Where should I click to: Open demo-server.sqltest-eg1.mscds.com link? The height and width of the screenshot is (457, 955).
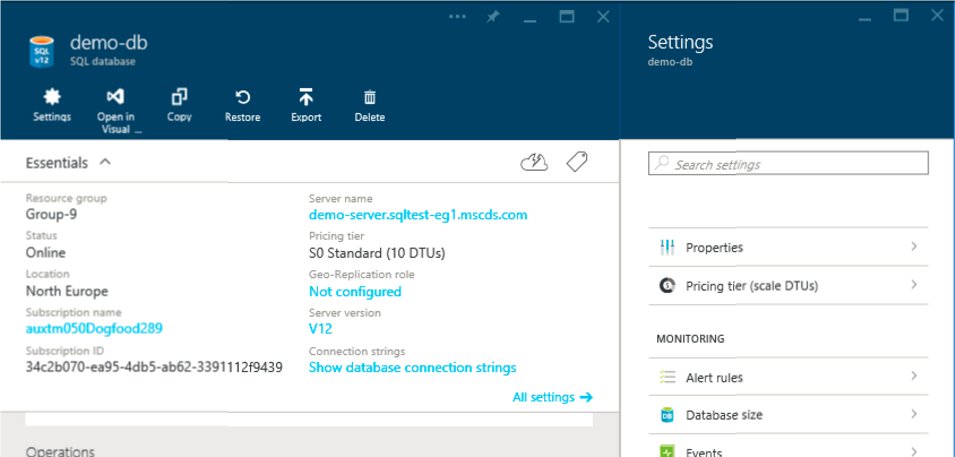click(418, 214)
